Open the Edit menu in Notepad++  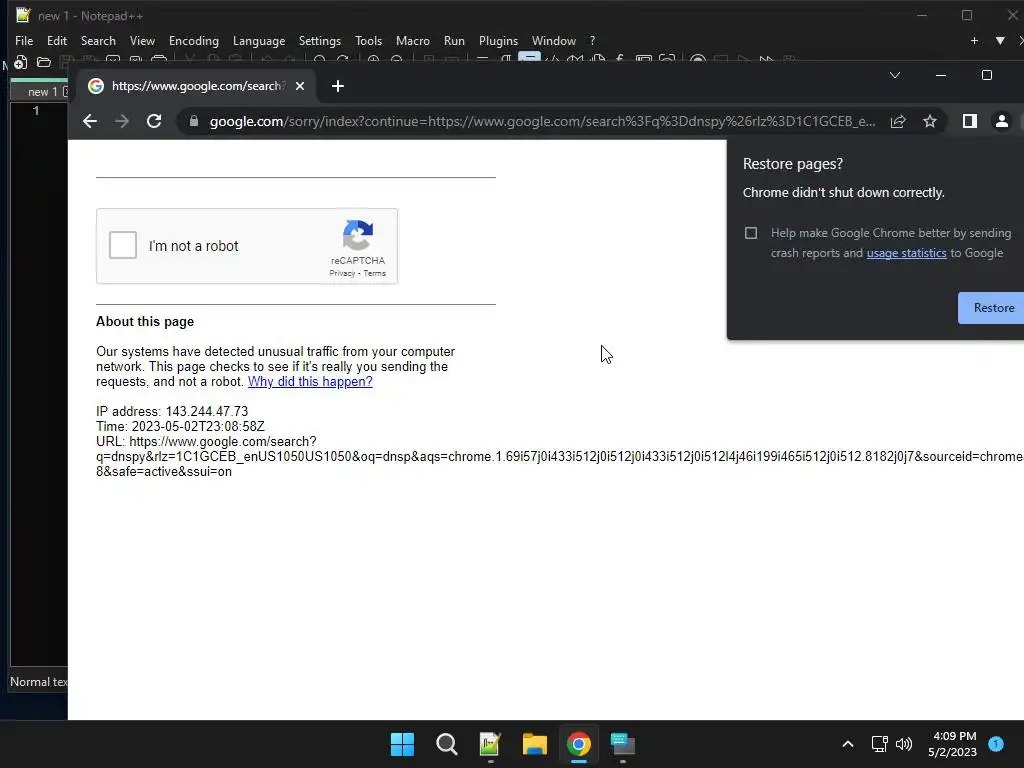(57, 40)
